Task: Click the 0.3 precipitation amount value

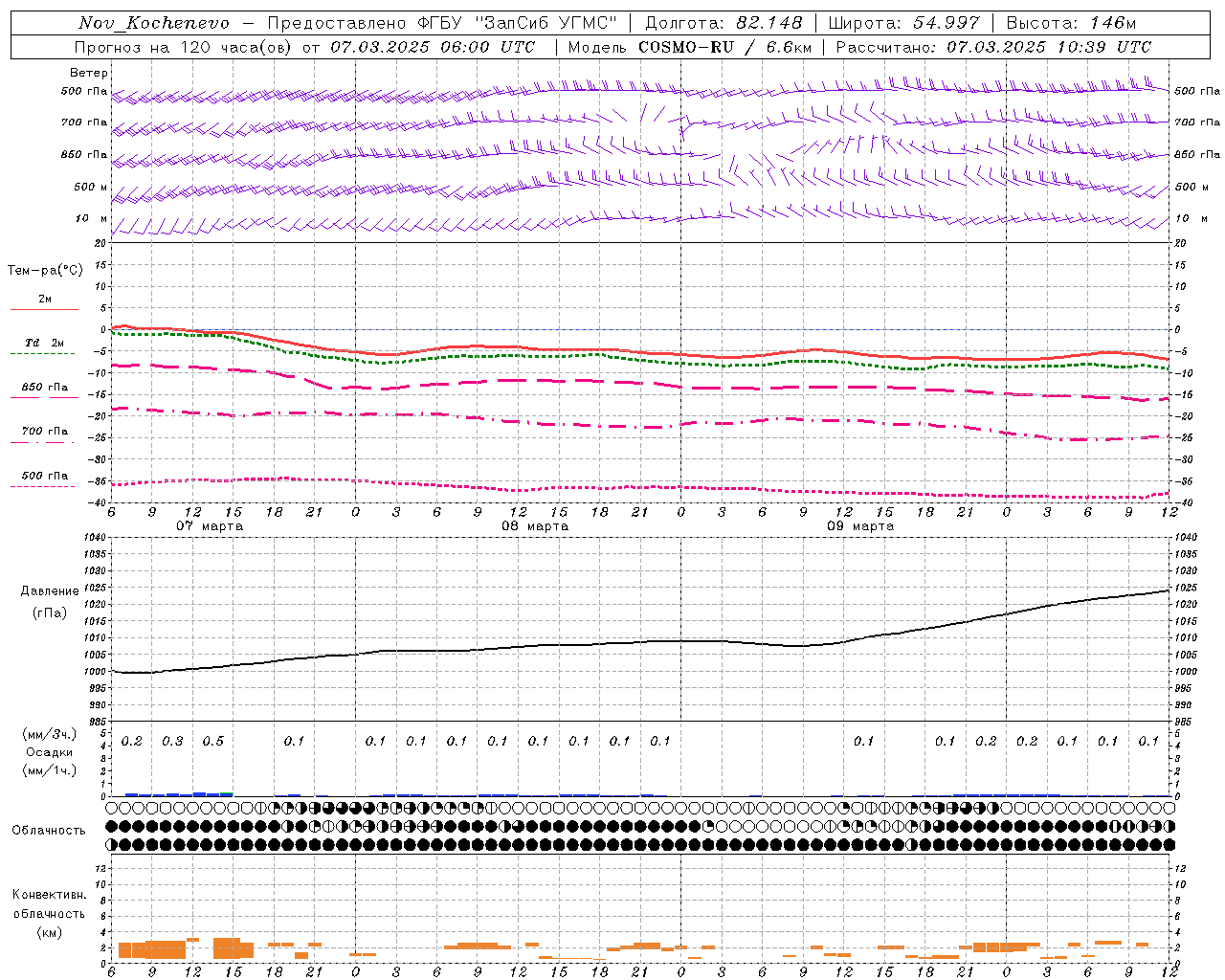Action: (172, 742)
